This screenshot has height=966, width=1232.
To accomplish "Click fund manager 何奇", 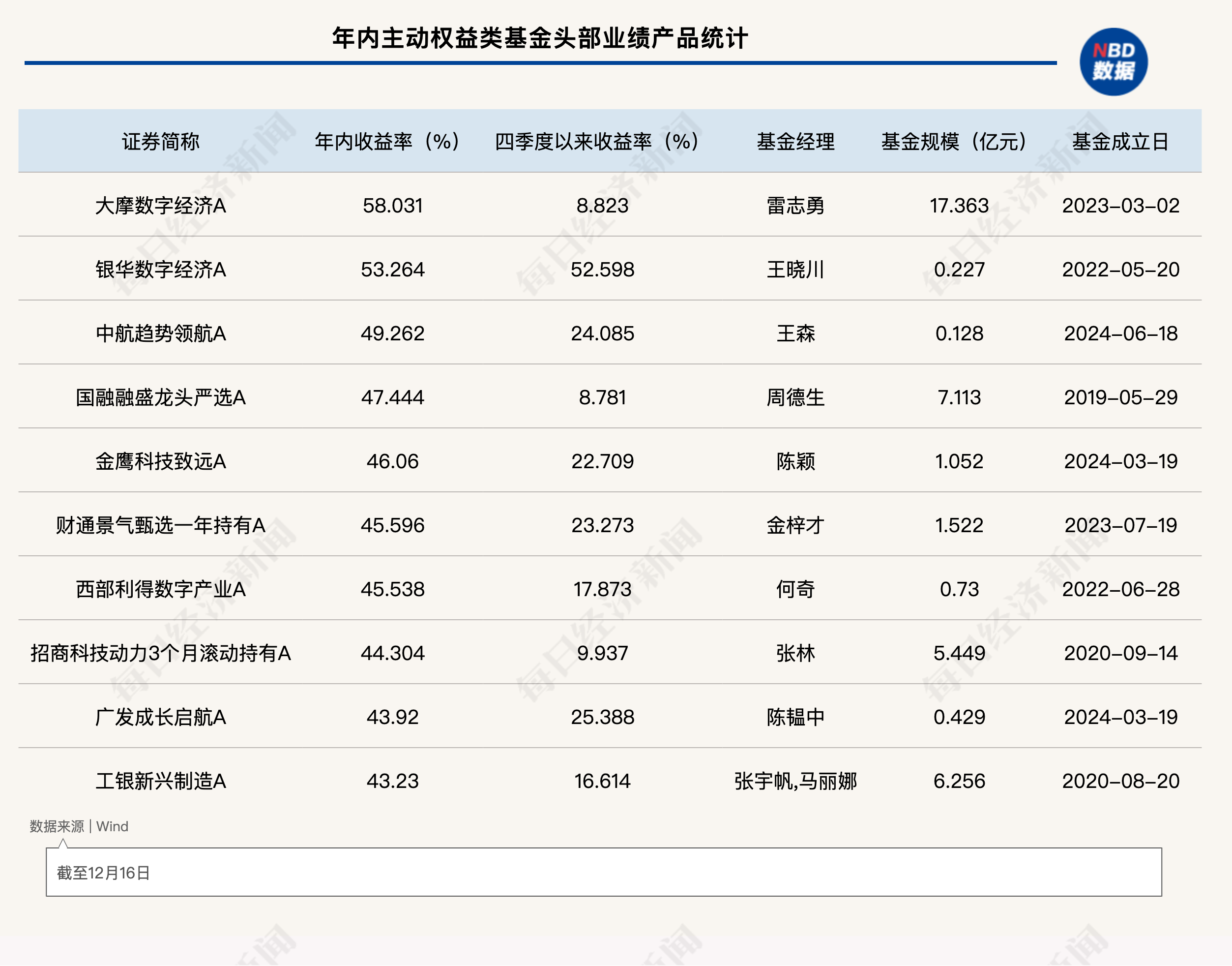I will pos(795,589).
